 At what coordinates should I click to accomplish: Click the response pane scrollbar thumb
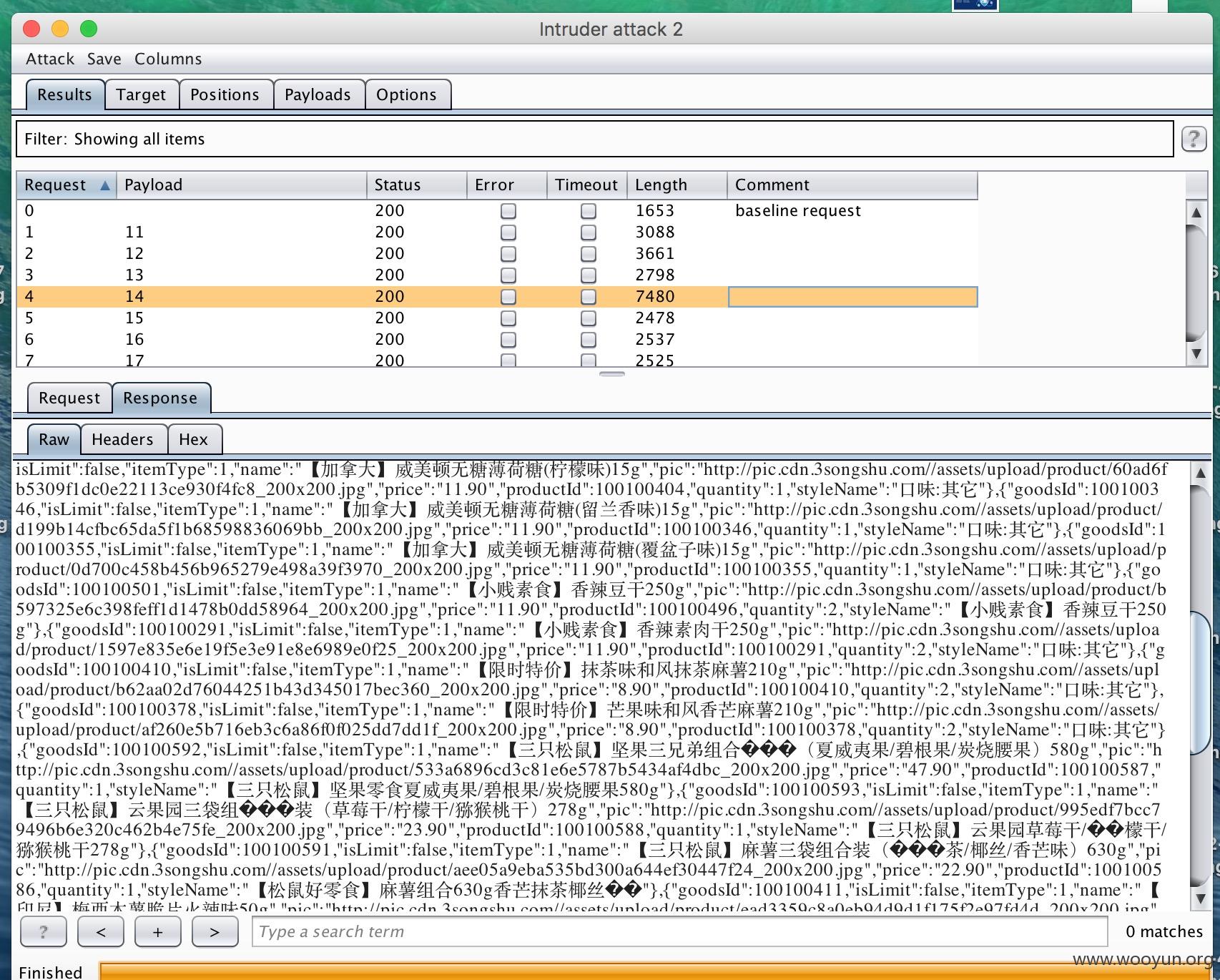[1201, 683]
